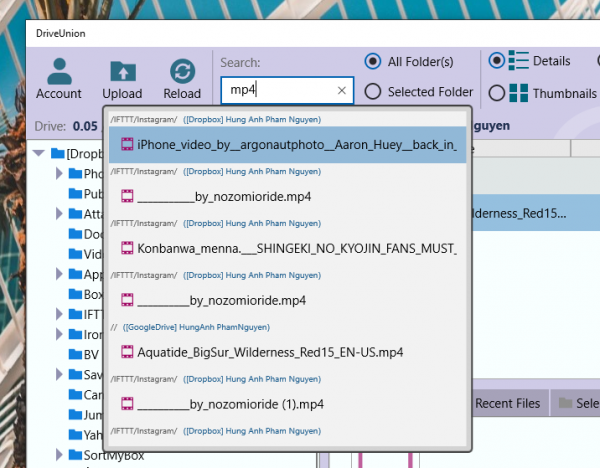Select the Selected Folder radio button
Screen dimensions: 600x468
pos(372,92)
